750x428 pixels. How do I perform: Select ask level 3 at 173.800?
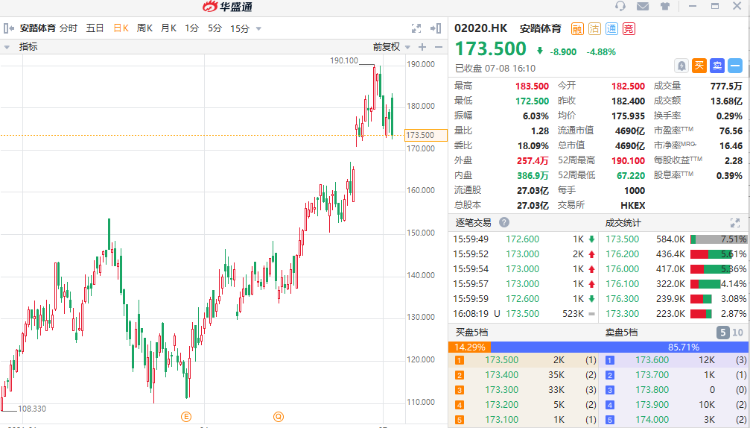[x=674, y=390]
